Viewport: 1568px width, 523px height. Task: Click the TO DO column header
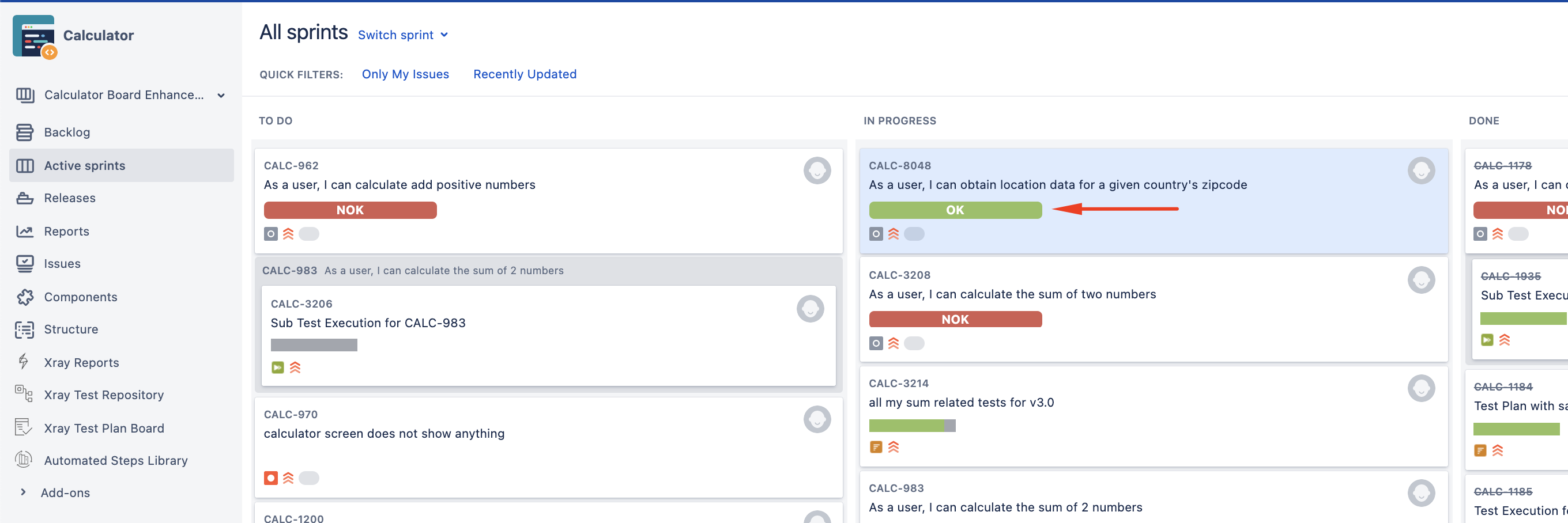coord(275,120)
